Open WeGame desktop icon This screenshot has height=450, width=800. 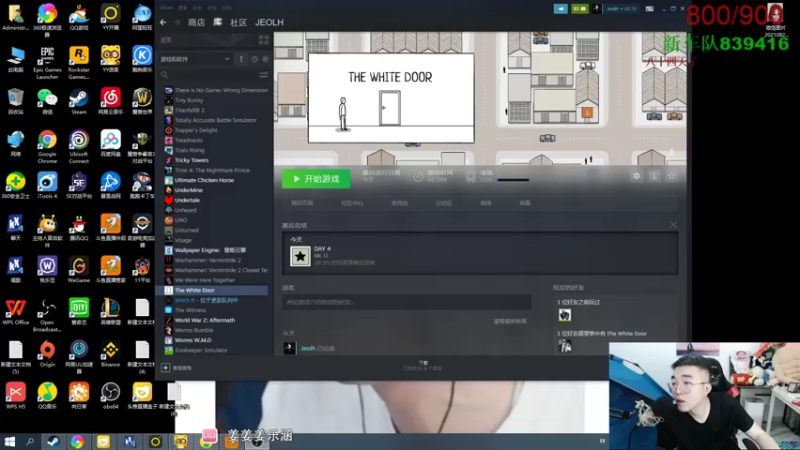pos(79,270)
